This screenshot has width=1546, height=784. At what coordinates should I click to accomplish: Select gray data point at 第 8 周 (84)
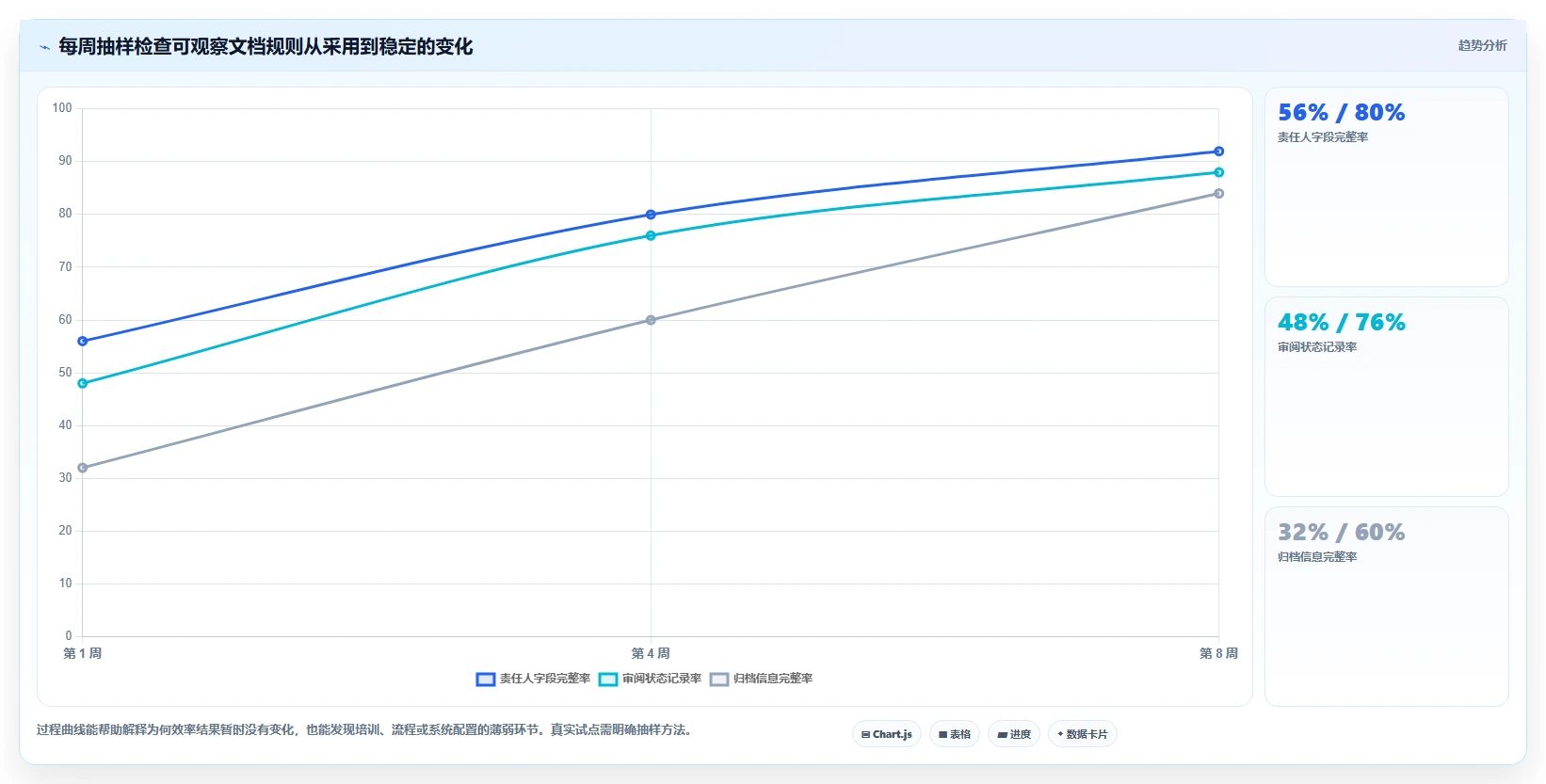[x=1218, y=194]
